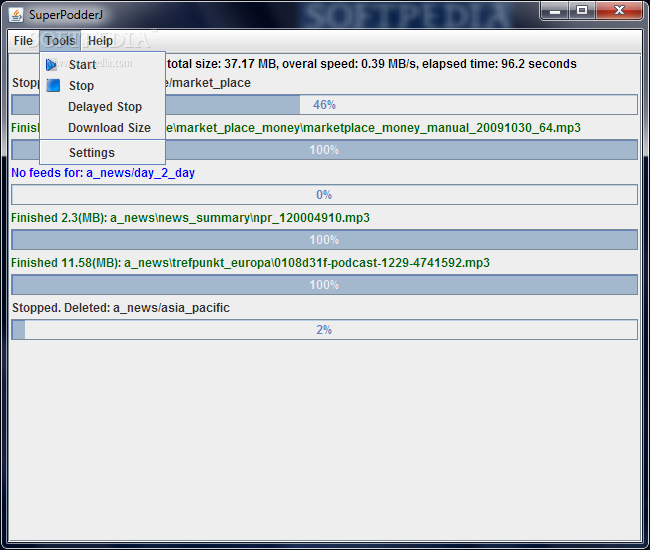Image resolution: width=650 pixels, height=550 pixels.
Task: Choose Download Size menu entry
Action: 102,128
